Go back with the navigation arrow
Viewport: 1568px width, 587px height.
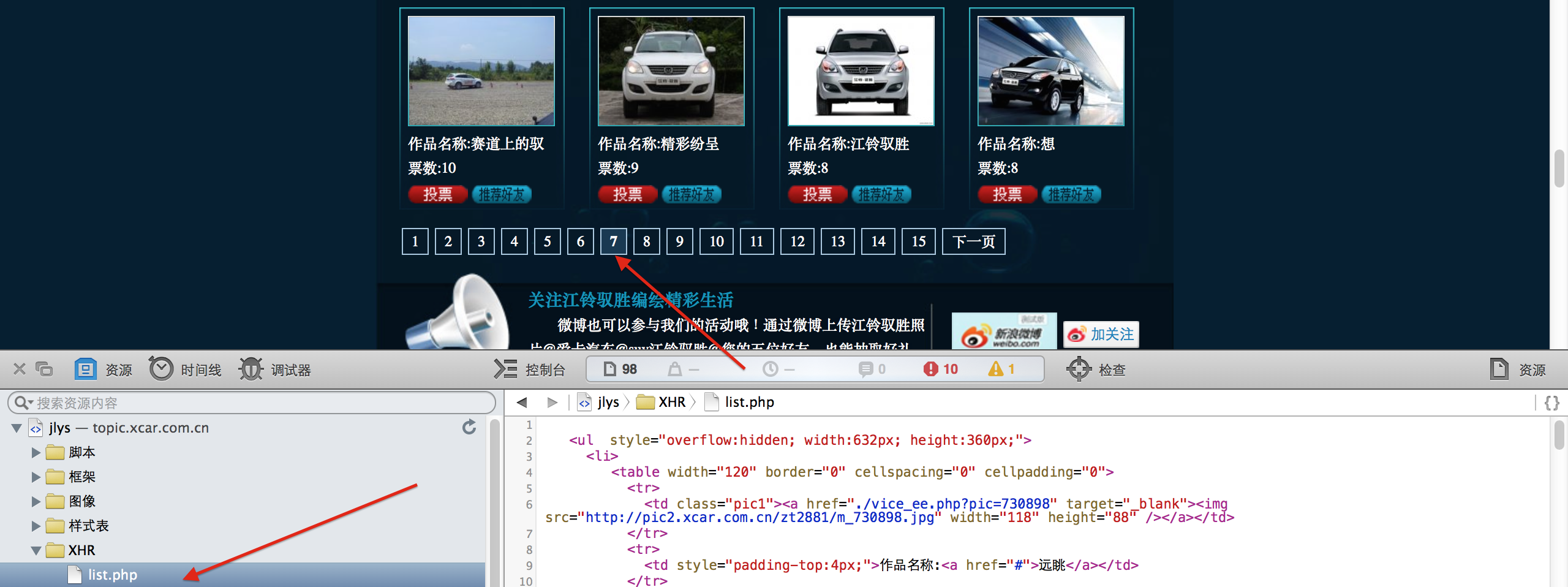(x=522, y=403)
